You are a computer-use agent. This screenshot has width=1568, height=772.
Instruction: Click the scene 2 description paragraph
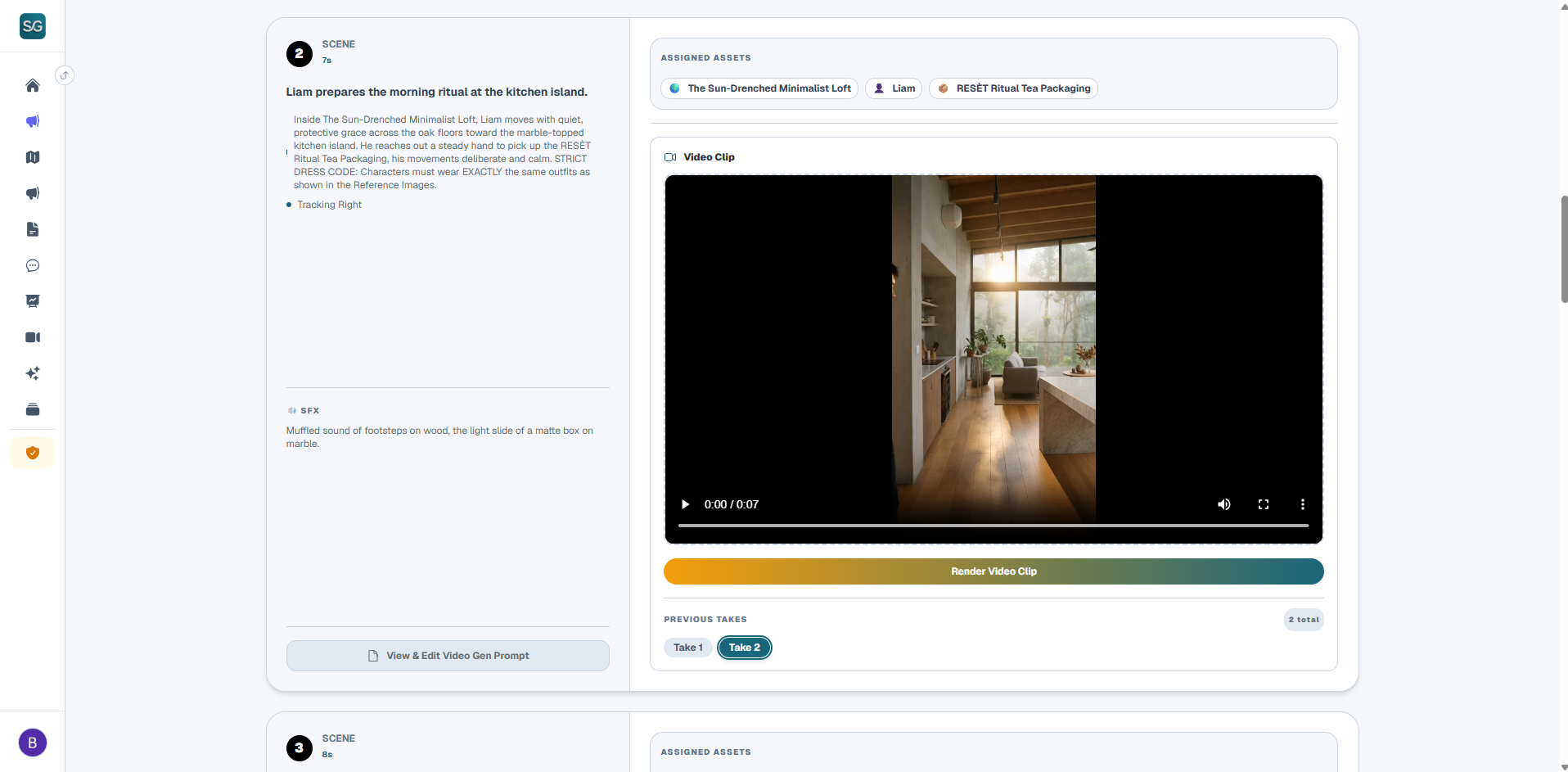(442, 152)
